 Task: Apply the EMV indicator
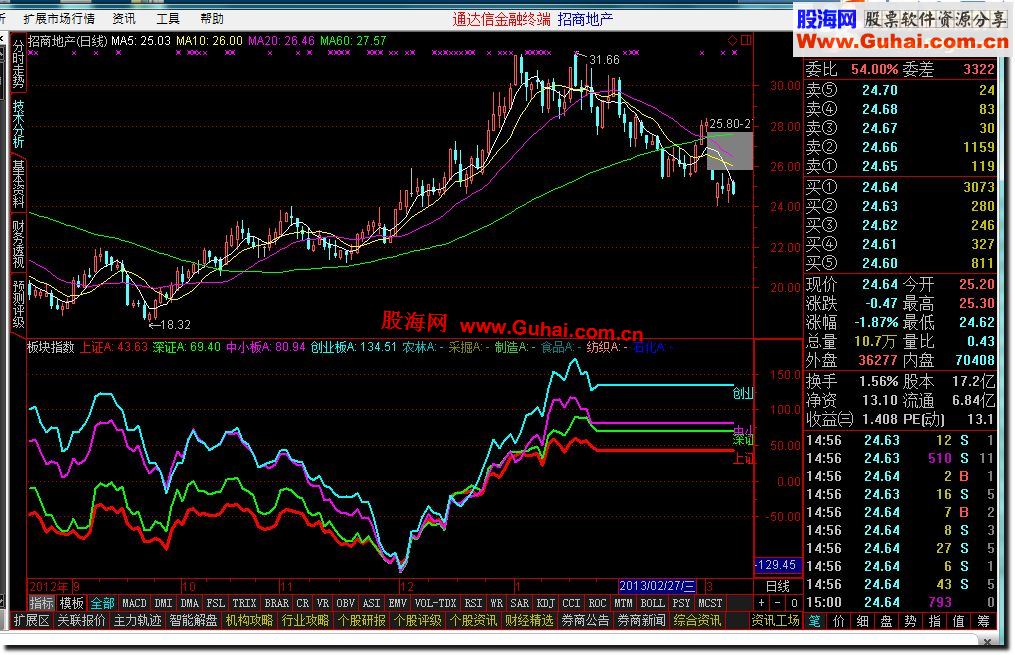click(x=397, y=603)
